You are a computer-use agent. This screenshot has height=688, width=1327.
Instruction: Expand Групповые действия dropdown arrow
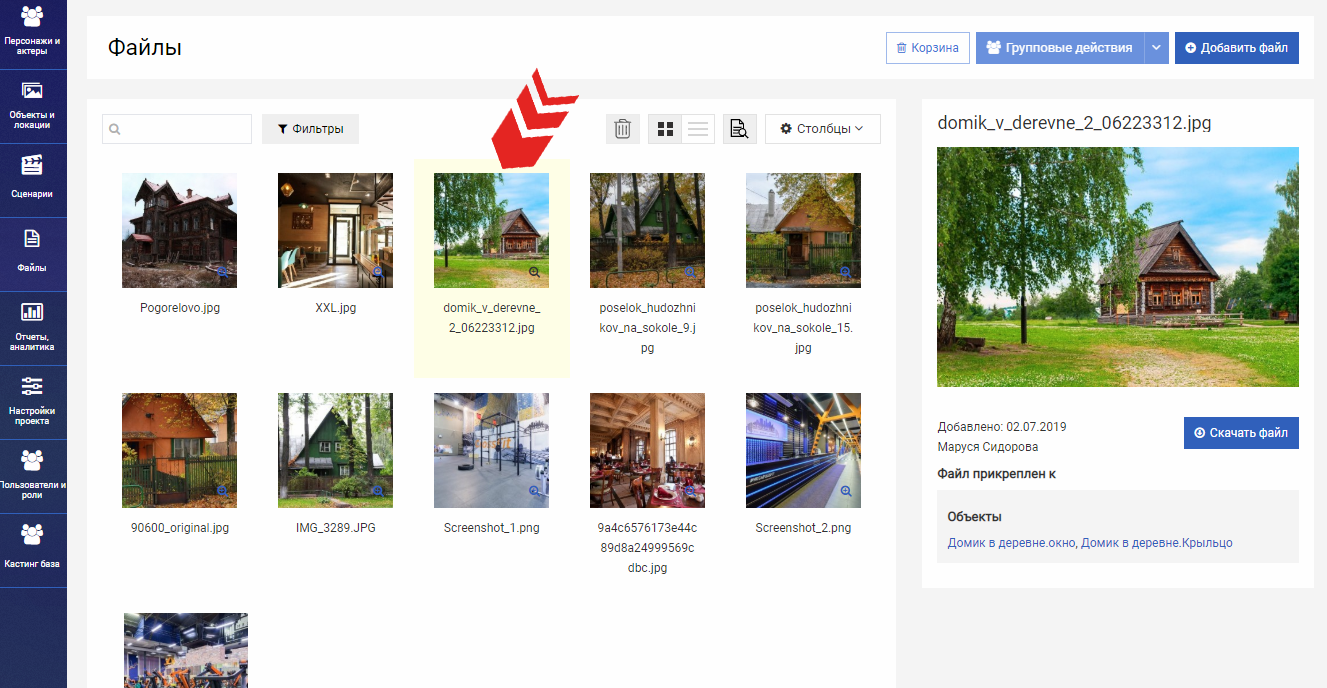(x=1156, y=48)
